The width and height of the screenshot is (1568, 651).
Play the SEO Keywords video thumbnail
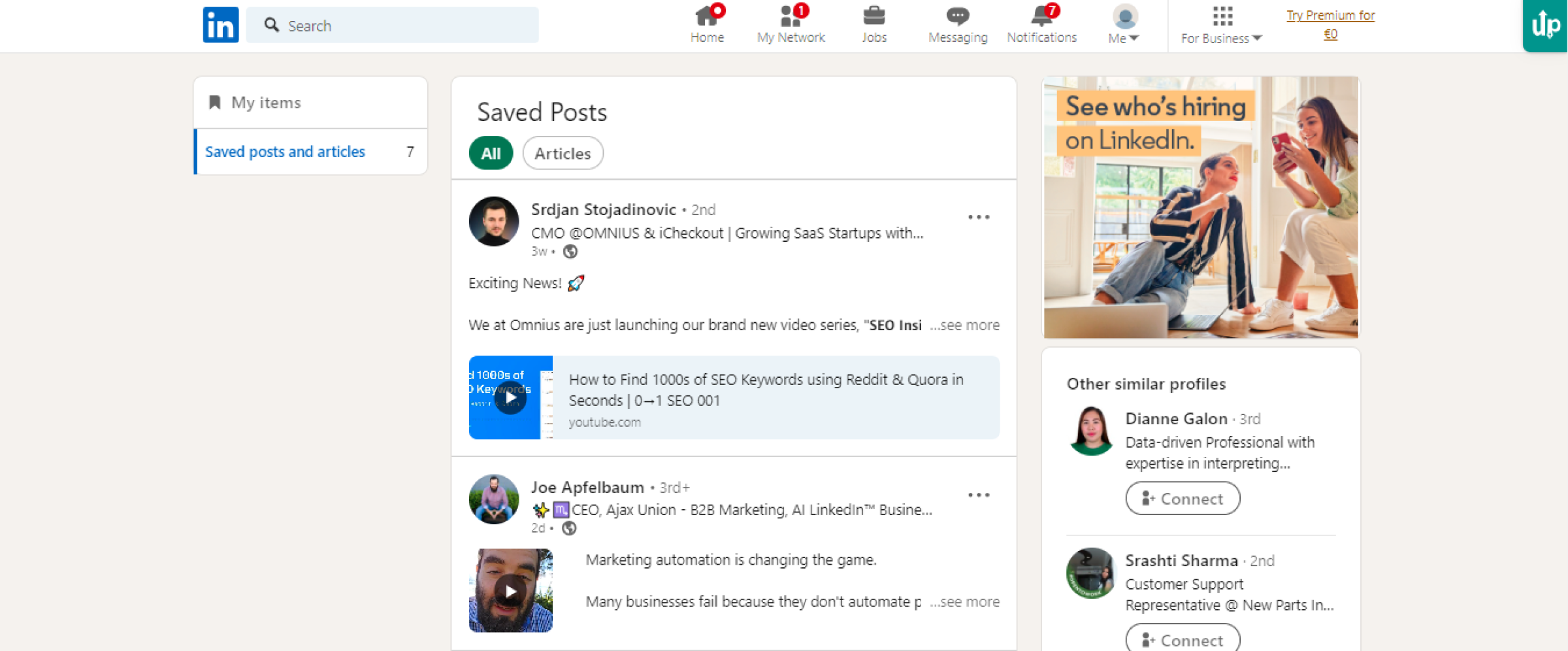pyautogui.click(x=510, y=397)
